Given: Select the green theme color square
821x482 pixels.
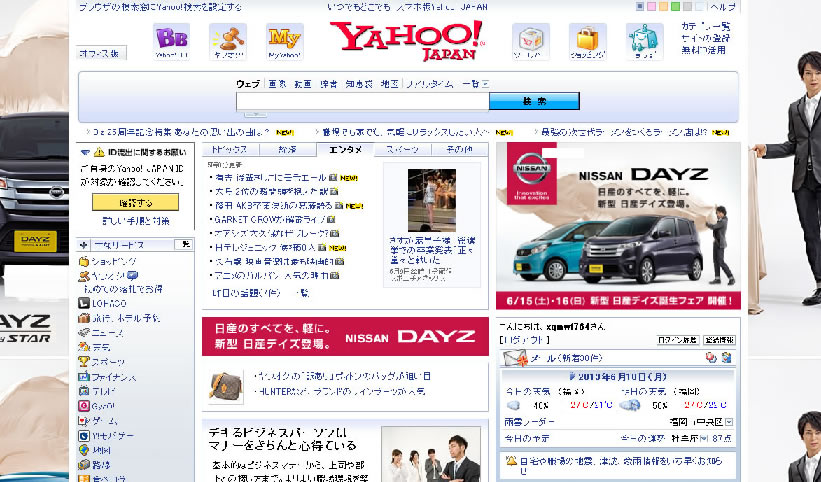Looking at the screenshot, I should (675, 7).
